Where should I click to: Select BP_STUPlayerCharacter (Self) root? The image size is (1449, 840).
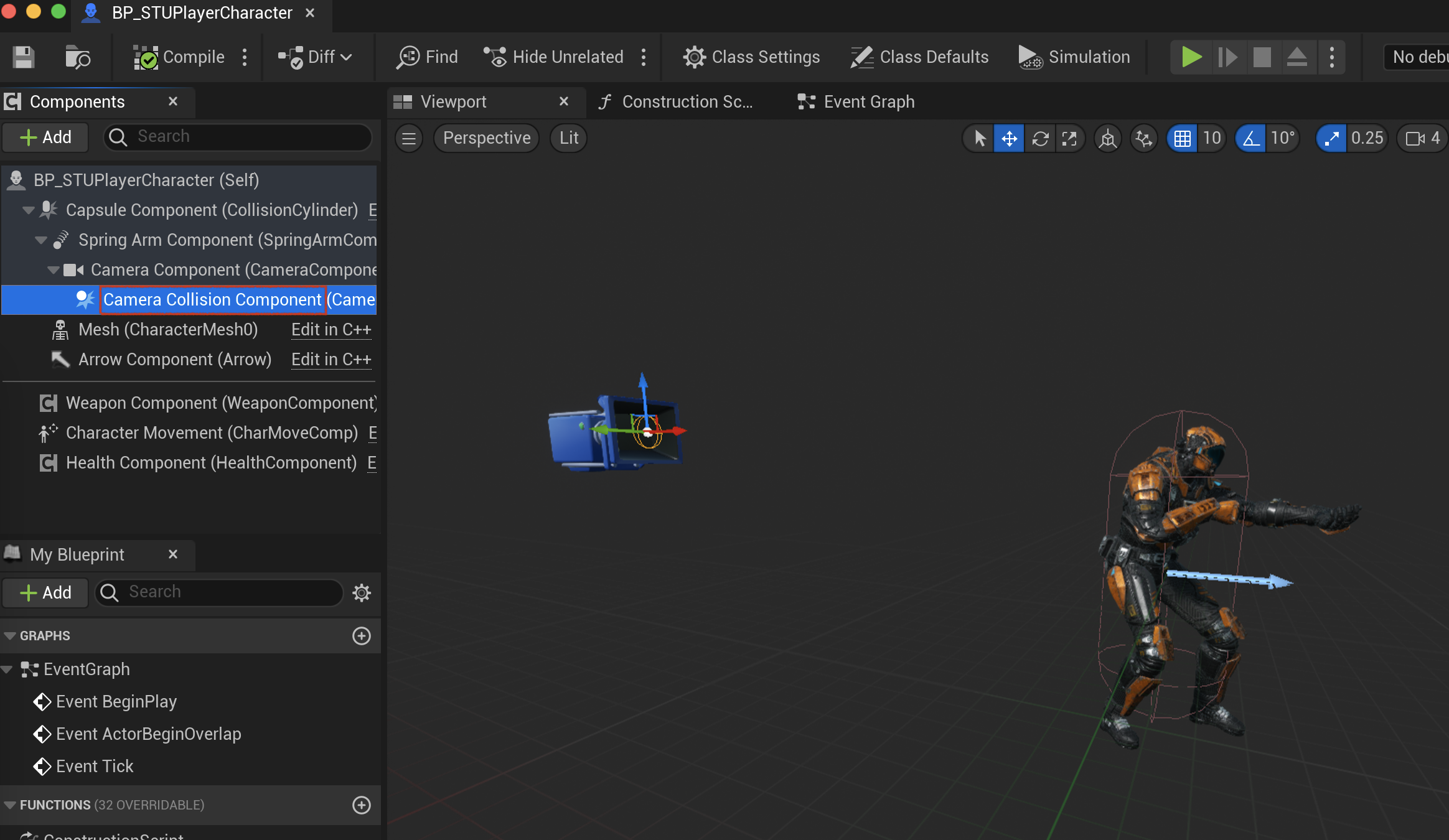pyautogui.click(x=189, y=180)
